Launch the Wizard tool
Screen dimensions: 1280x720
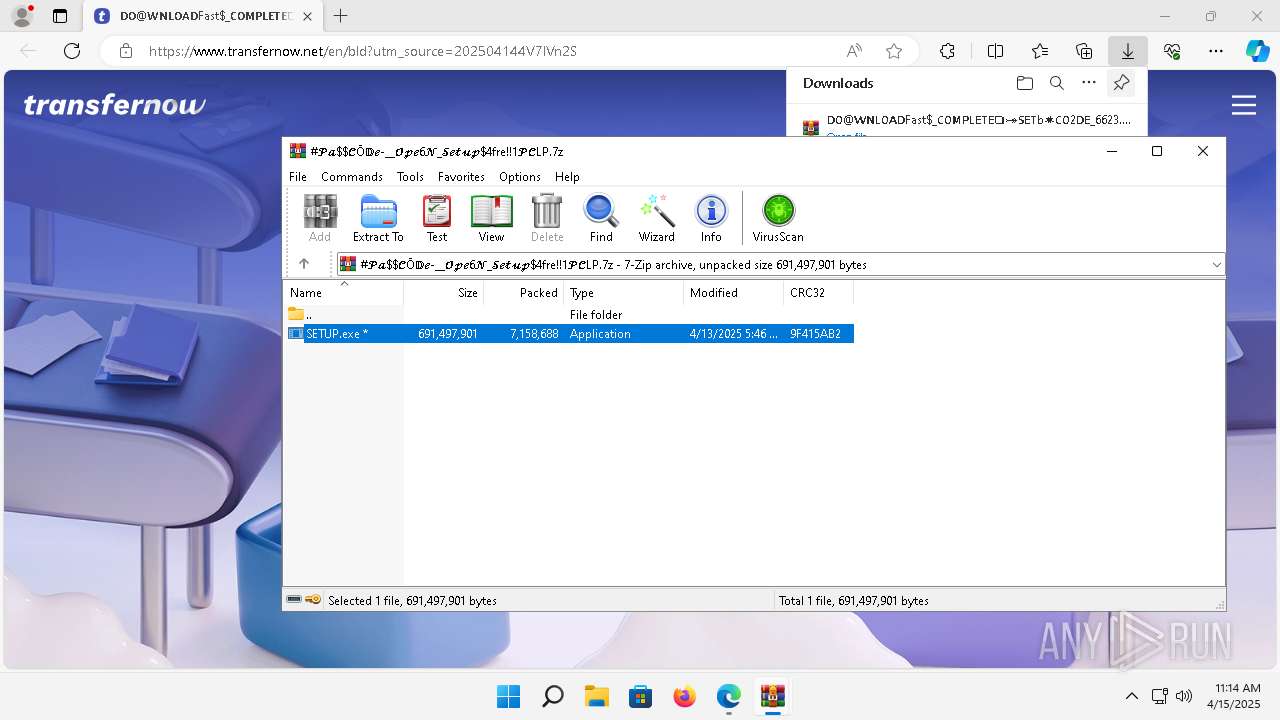click(657, 219)
